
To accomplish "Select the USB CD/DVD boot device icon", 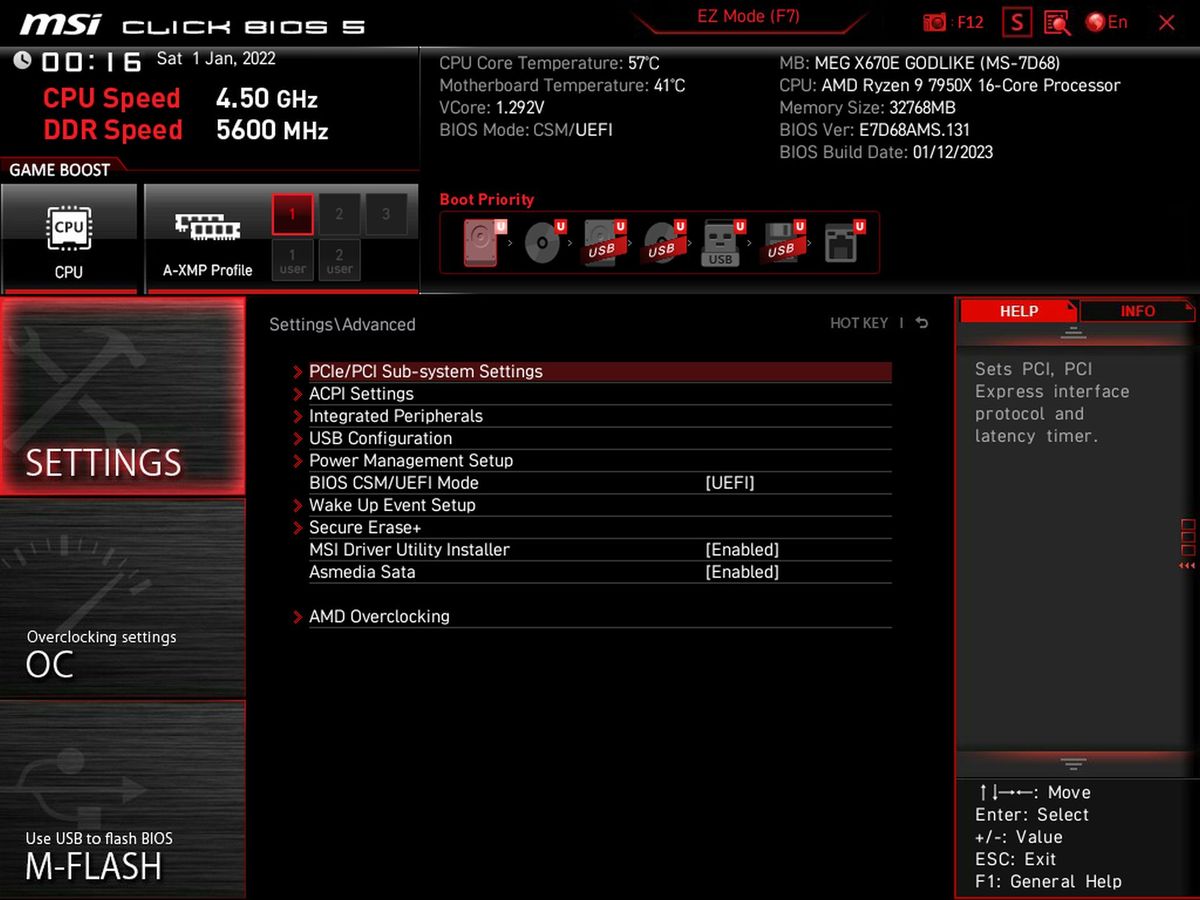I will coord(662,242).
